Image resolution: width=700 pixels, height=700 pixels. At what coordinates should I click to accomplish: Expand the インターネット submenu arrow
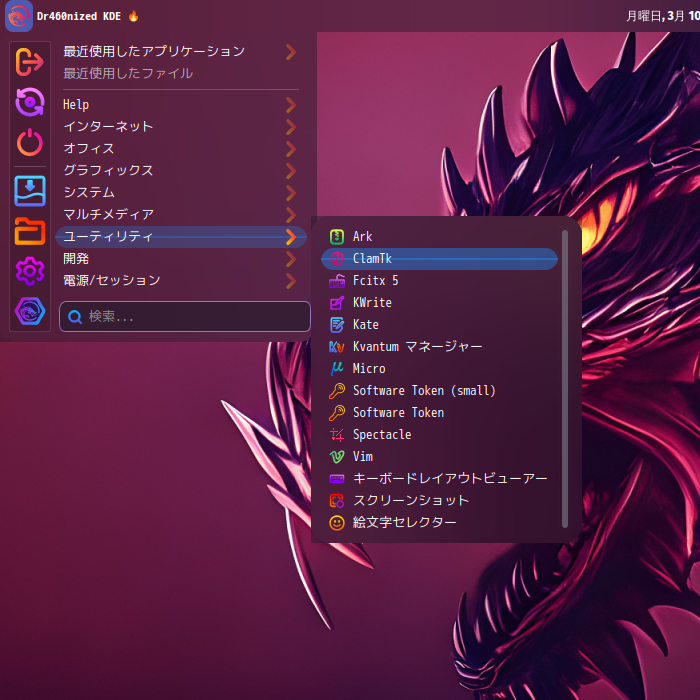(x=291, y=127)
